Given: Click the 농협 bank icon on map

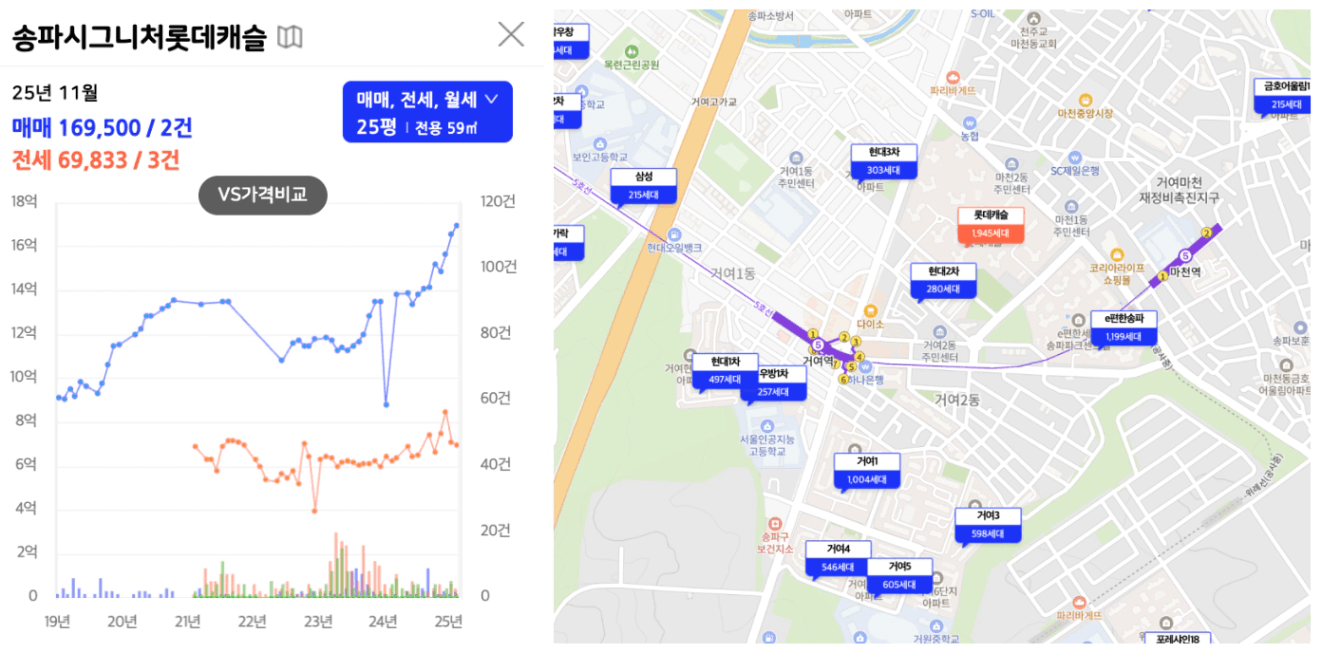Looking at the screenshot, I should 968,121.
